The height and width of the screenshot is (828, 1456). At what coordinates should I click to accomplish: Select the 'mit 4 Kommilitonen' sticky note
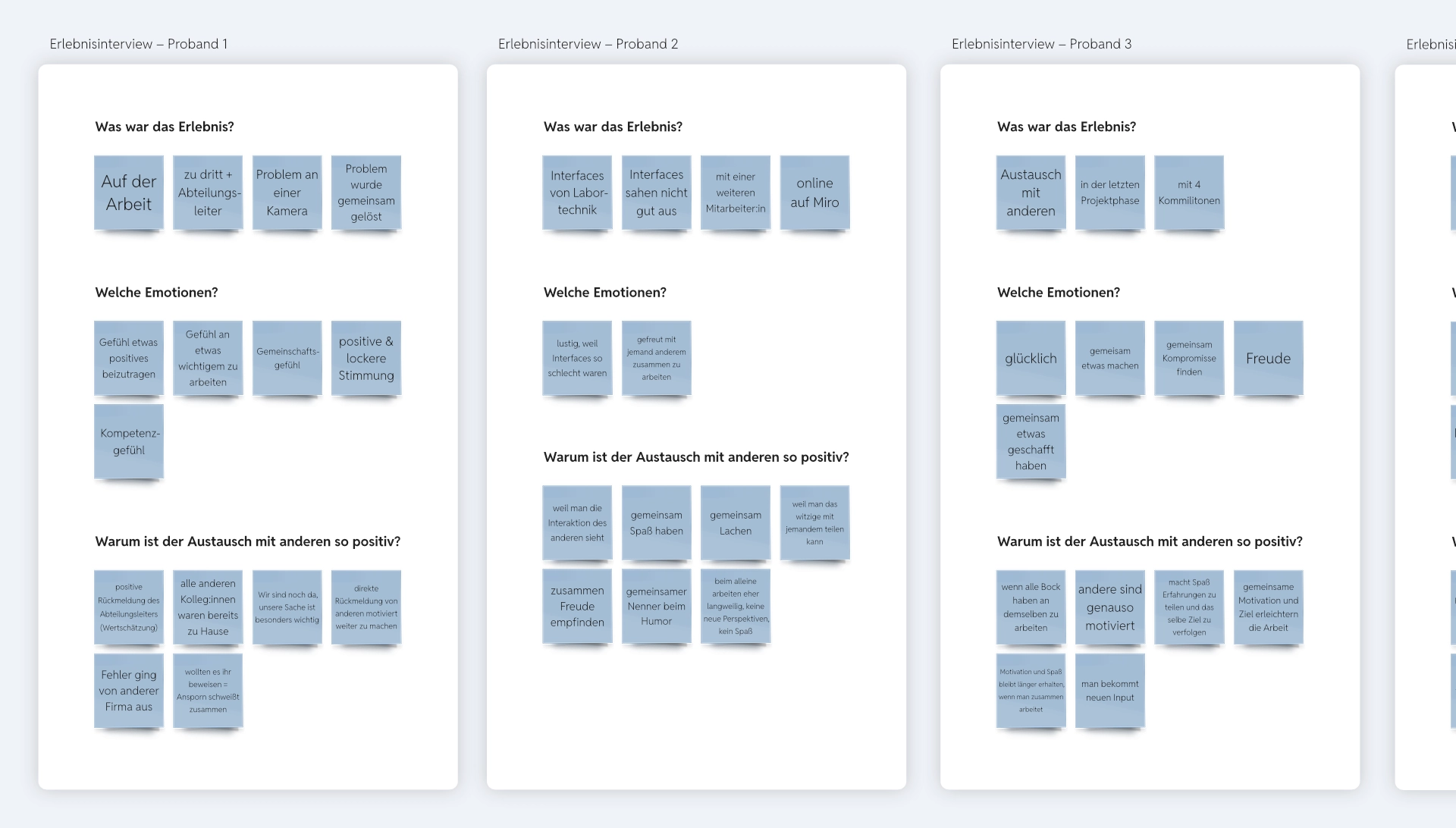1188,193
